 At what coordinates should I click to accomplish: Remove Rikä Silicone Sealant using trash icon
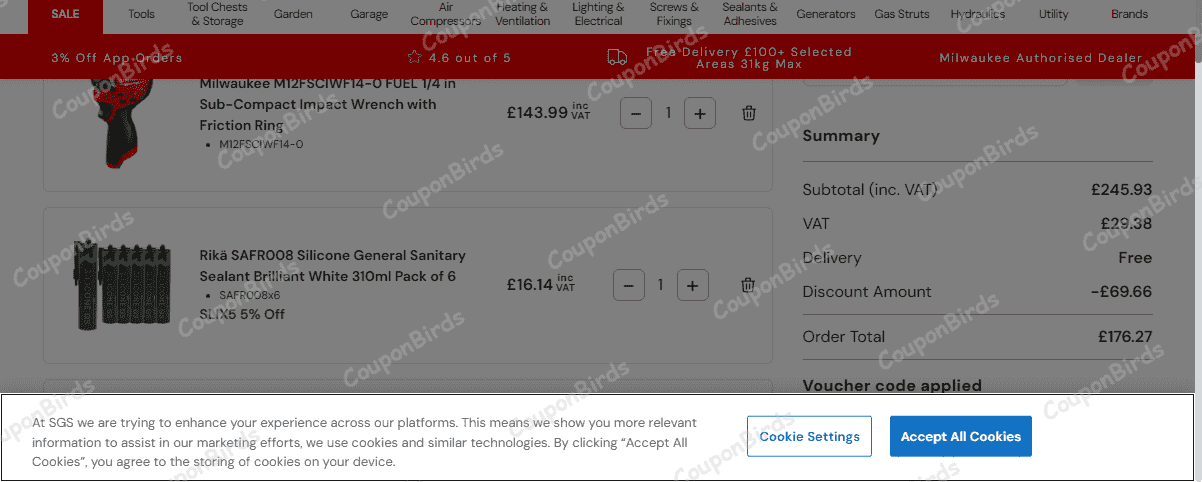pyautogui.click(x=748, y=285)
